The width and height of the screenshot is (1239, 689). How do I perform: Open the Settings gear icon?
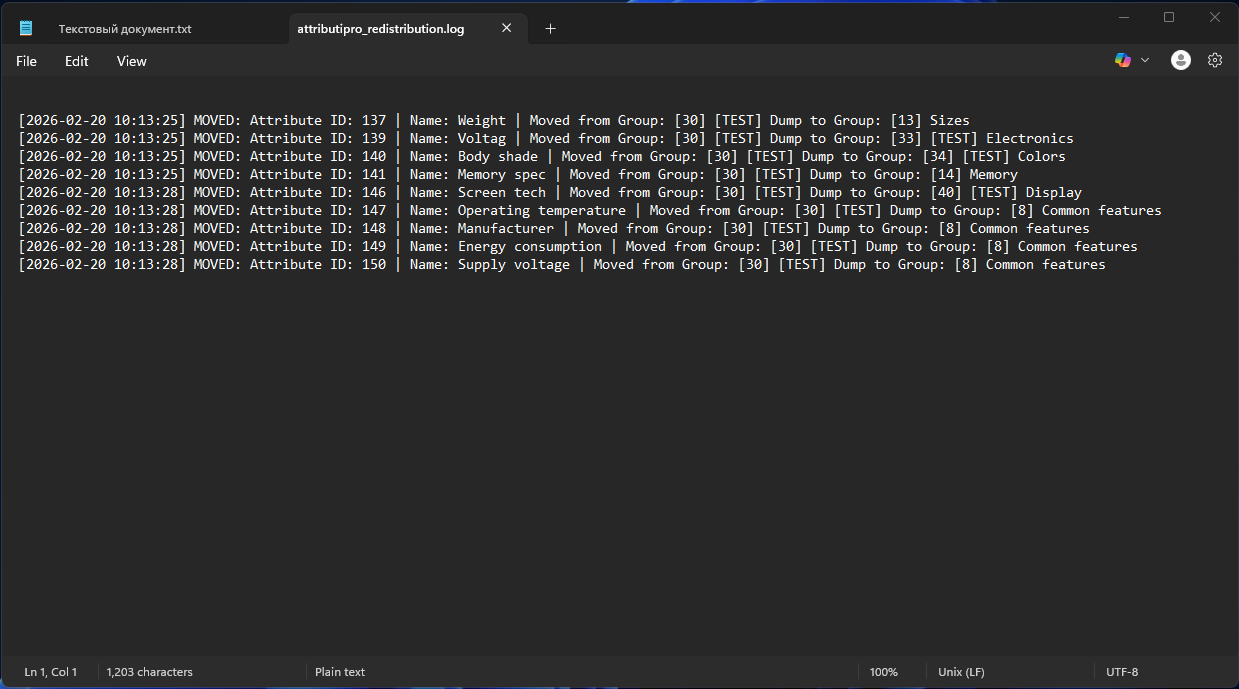click(1215, 60)
